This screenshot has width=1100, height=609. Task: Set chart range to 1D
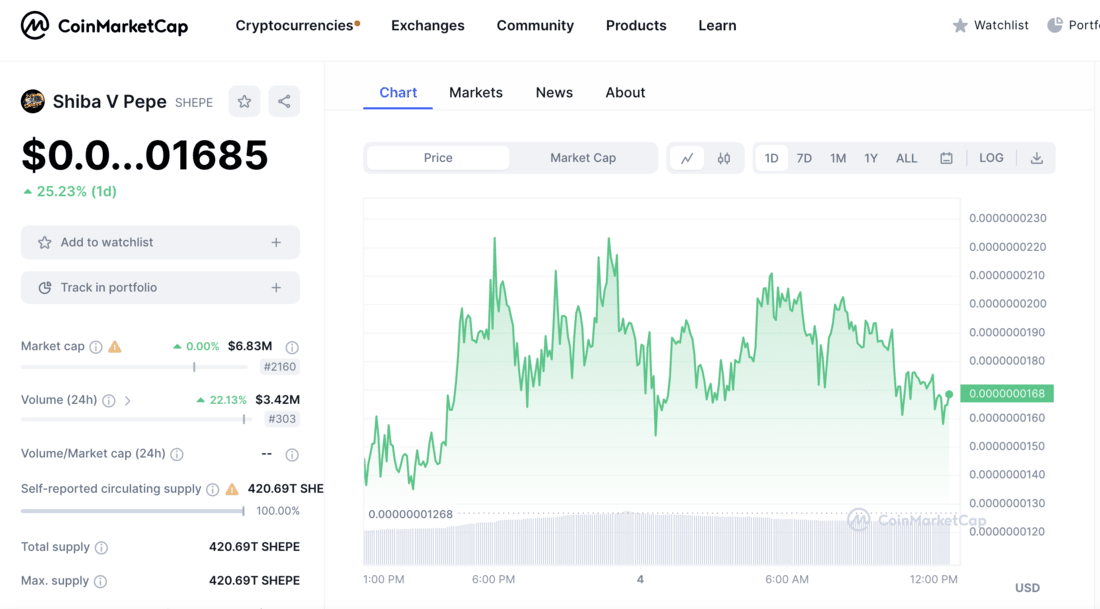(x=772, y=158)
